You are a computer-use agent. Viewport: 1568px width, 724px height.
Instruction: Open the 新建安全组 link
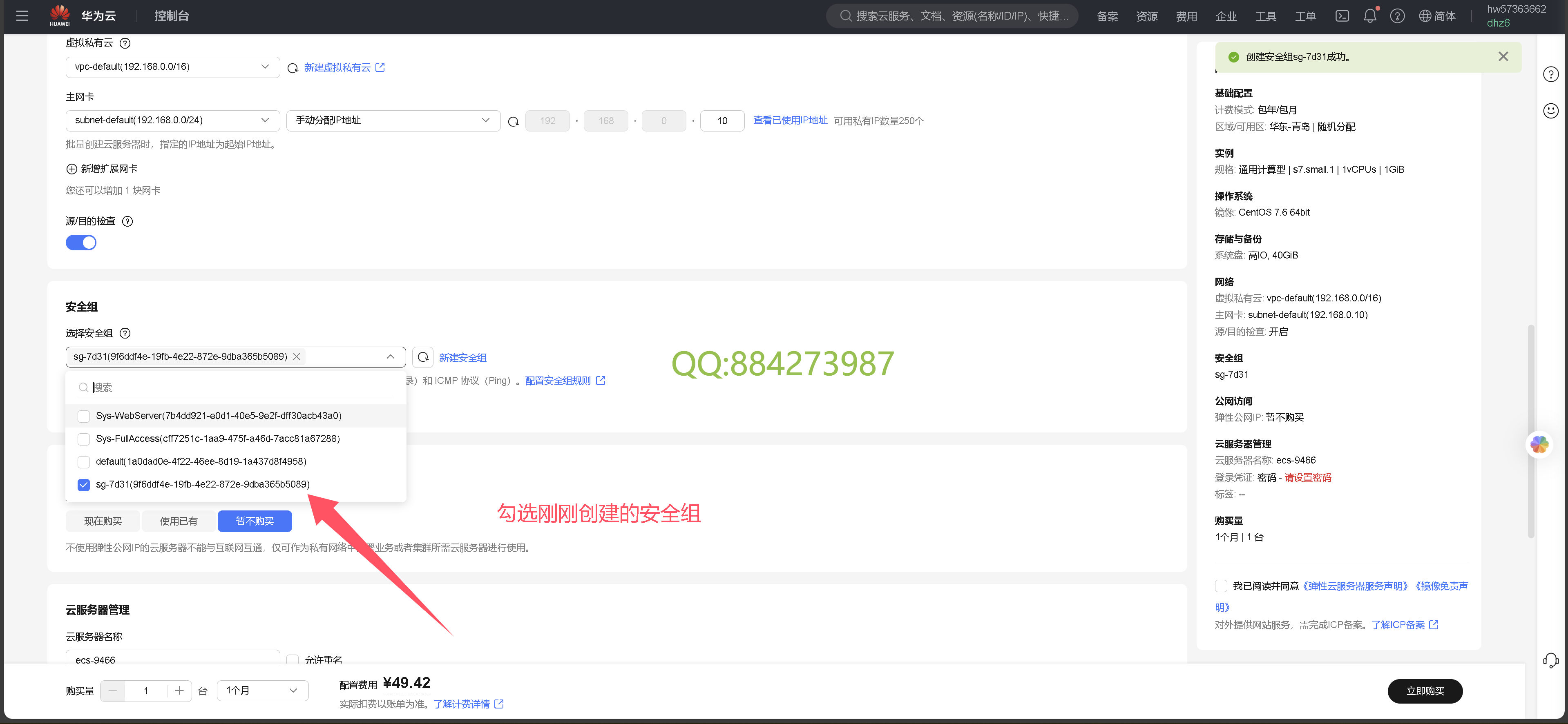click(x=462, y=358)
